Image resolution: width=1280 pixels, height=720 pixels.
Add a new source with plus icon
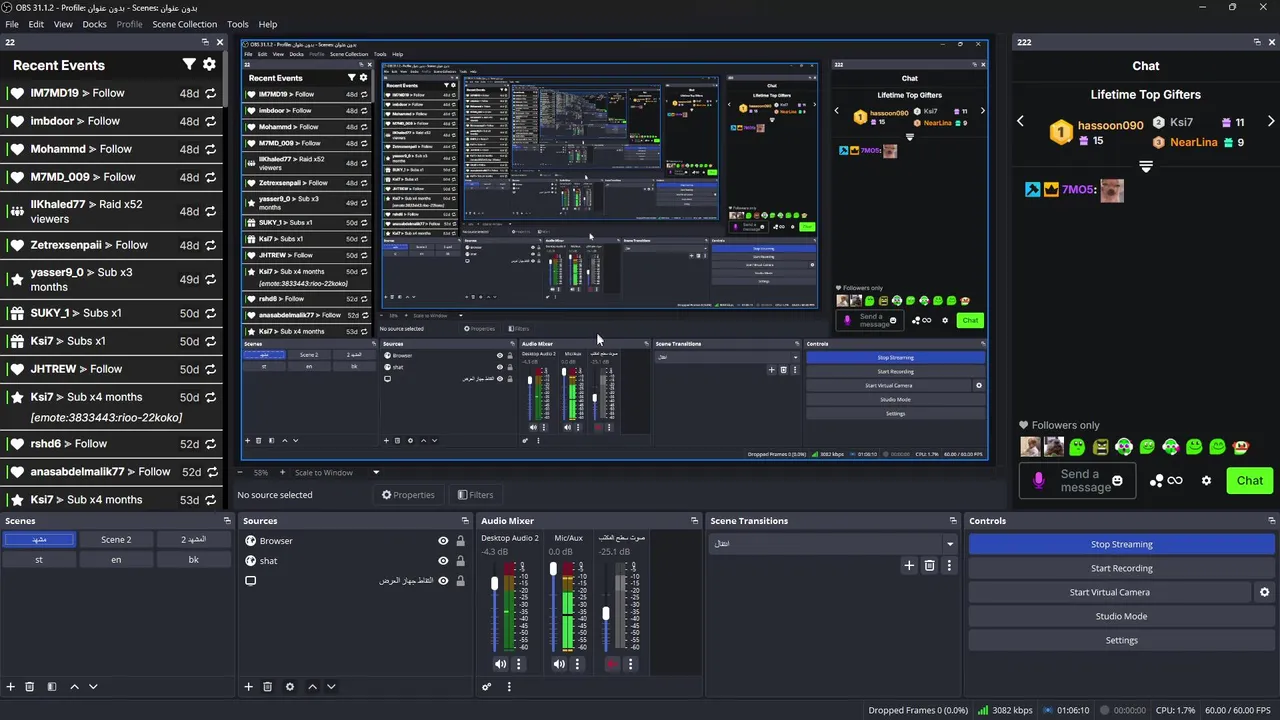[x=249, y=687]
